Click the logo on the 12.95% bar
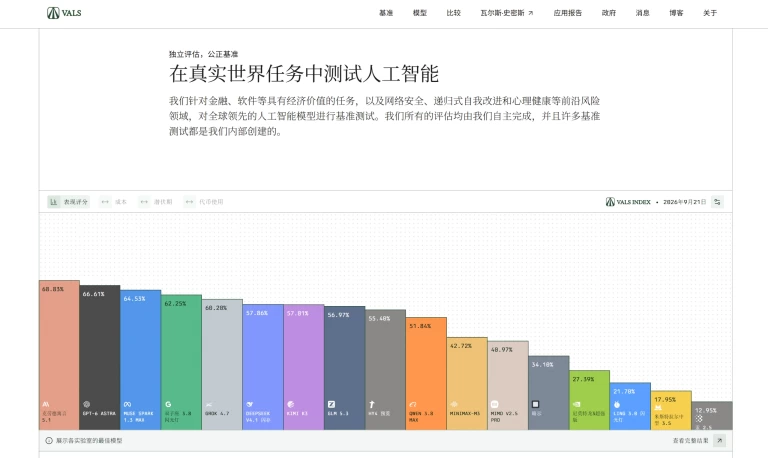Image resolution: width=768 pixels, height=458 pixels. 699,419
